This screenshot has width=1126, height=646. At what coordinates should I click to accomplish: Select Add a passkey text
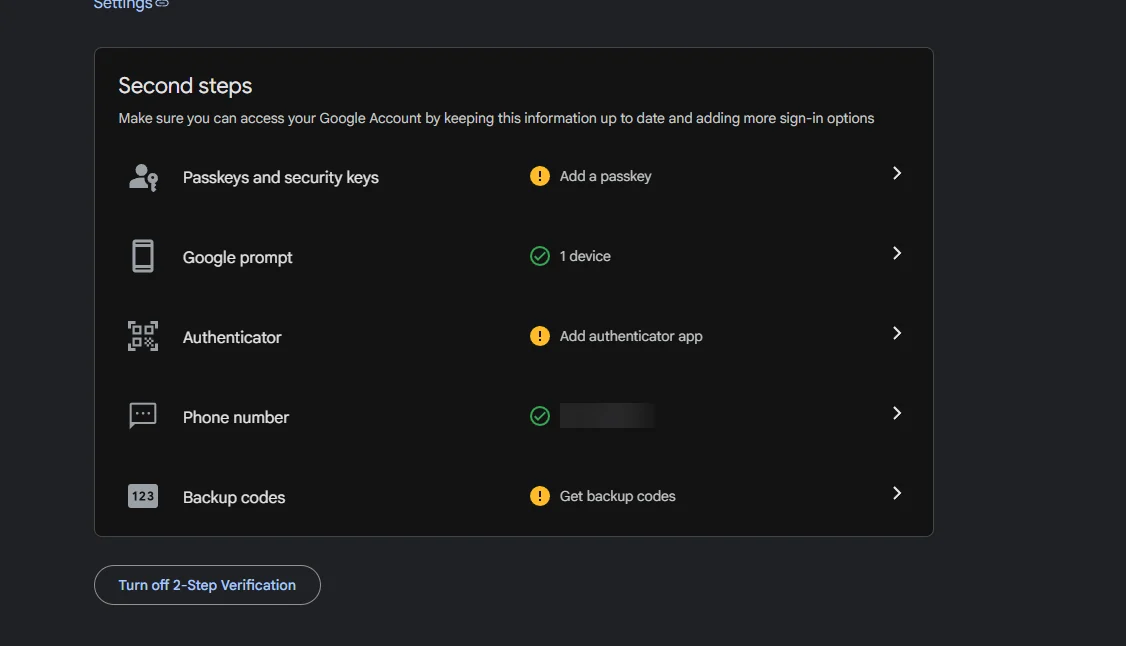click(605, 176)
